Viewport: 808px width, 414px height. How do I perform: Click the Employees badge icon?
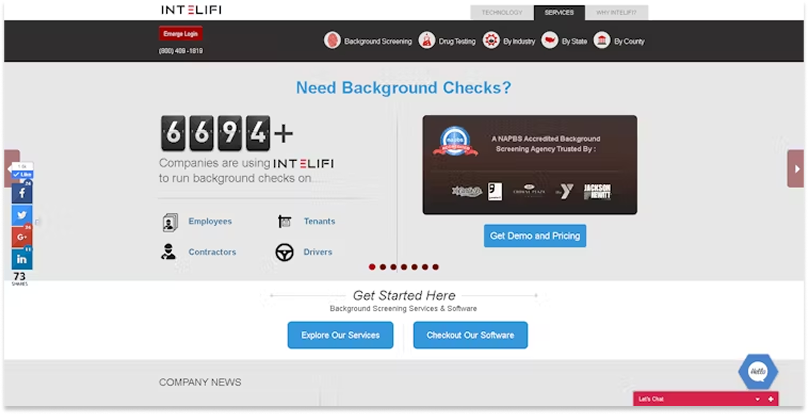coord(170,222)
